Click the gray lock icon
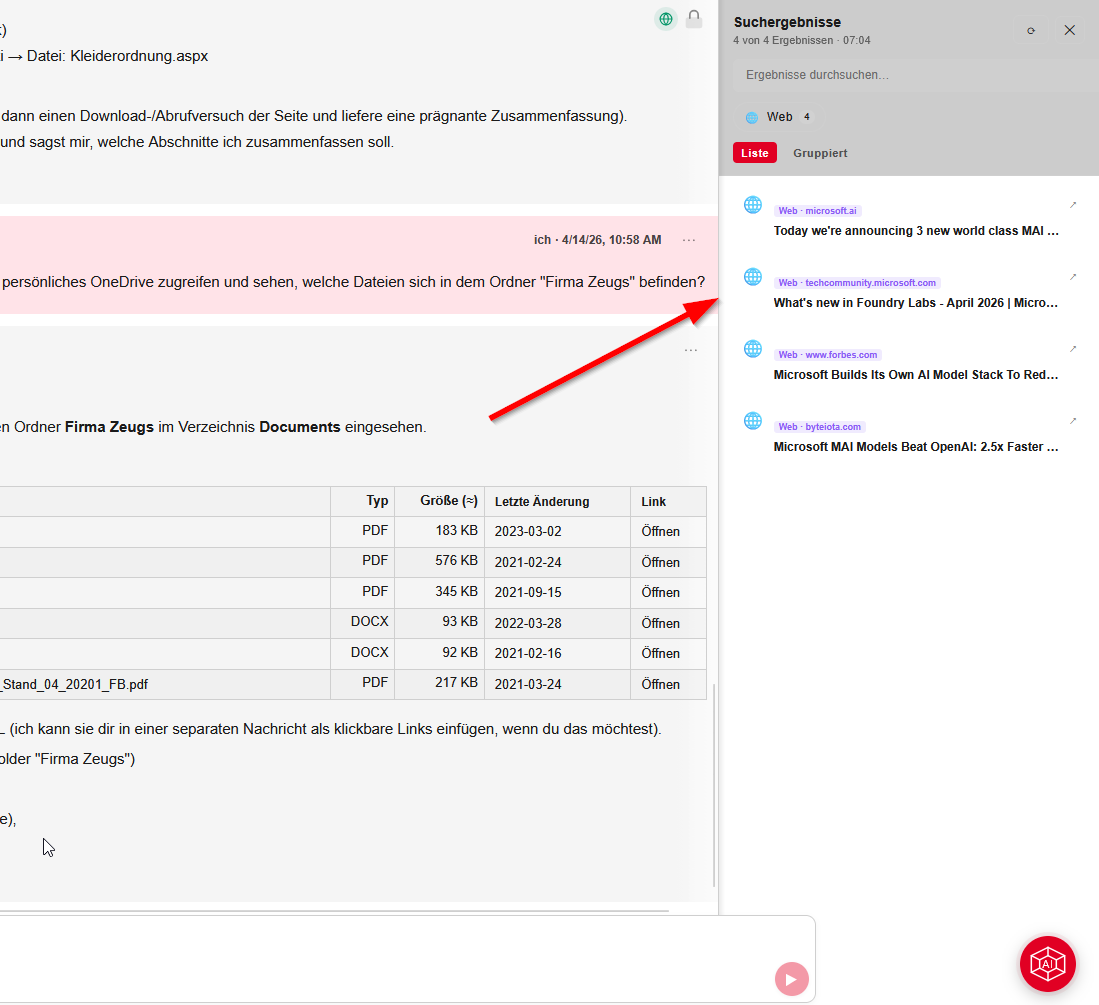Image resolution: width=1099 pixels, height=1005 pixels. (x=694, y=19)
